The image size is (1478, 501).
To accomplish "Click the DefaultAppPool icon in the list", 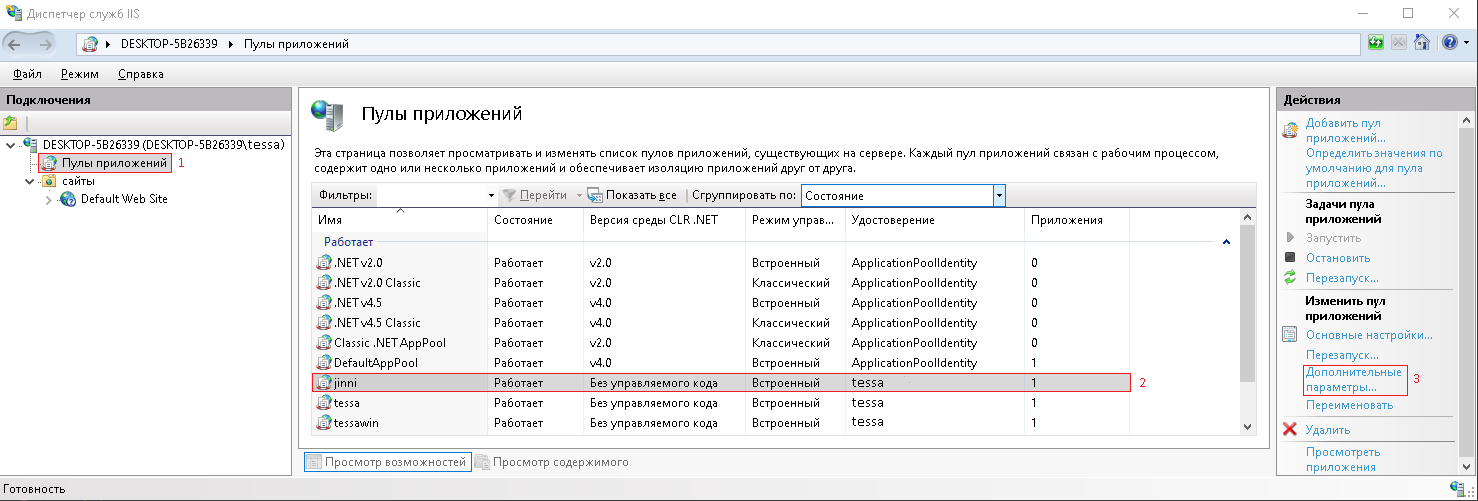I will tap(324, 363).
